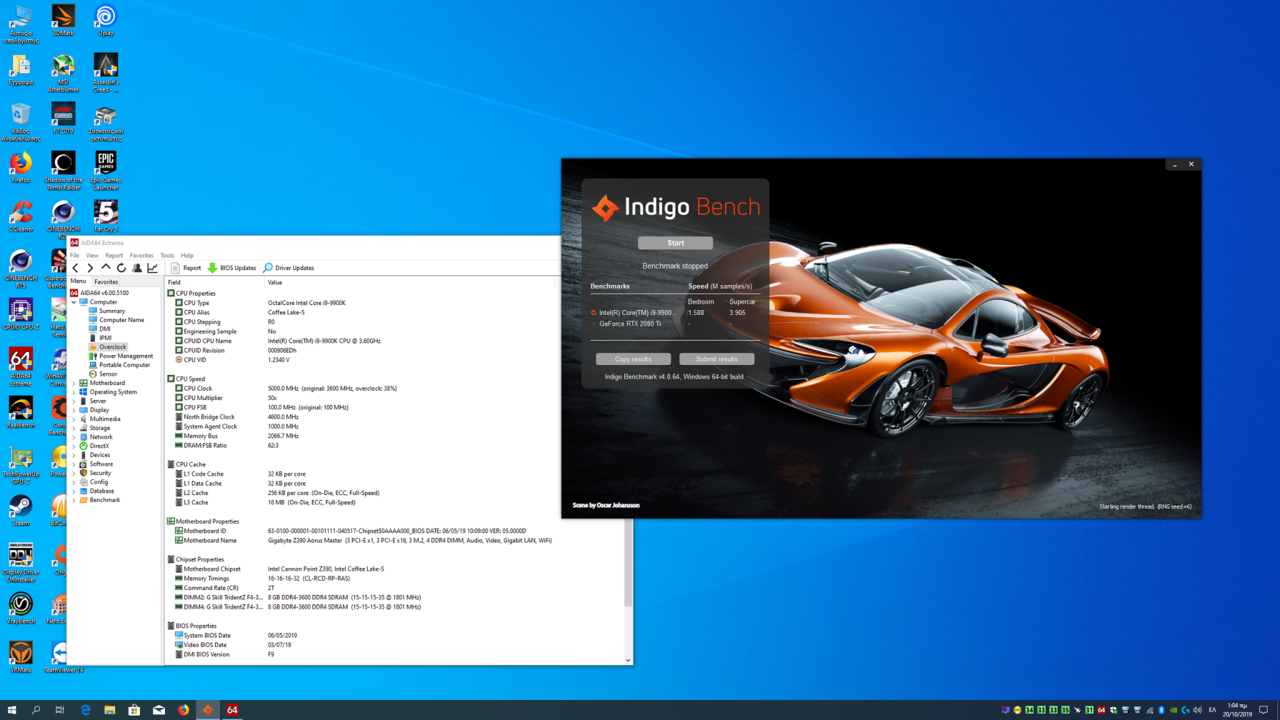Collapse the Computer tree node
This screenshot has height=720, width=1280.
coord(74,302)
